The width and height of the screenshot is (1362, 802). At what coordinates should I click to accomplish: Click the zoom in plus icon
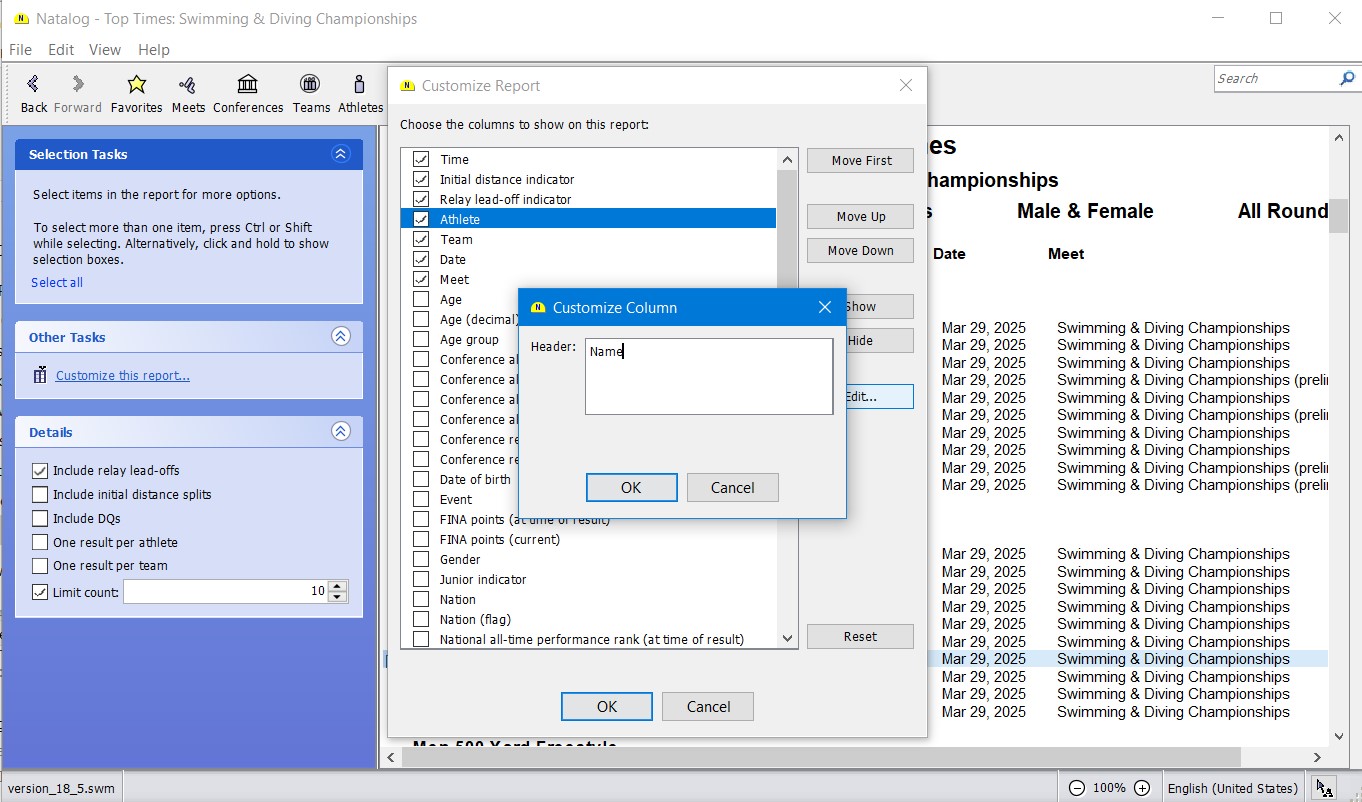[x=1142, y=788]
